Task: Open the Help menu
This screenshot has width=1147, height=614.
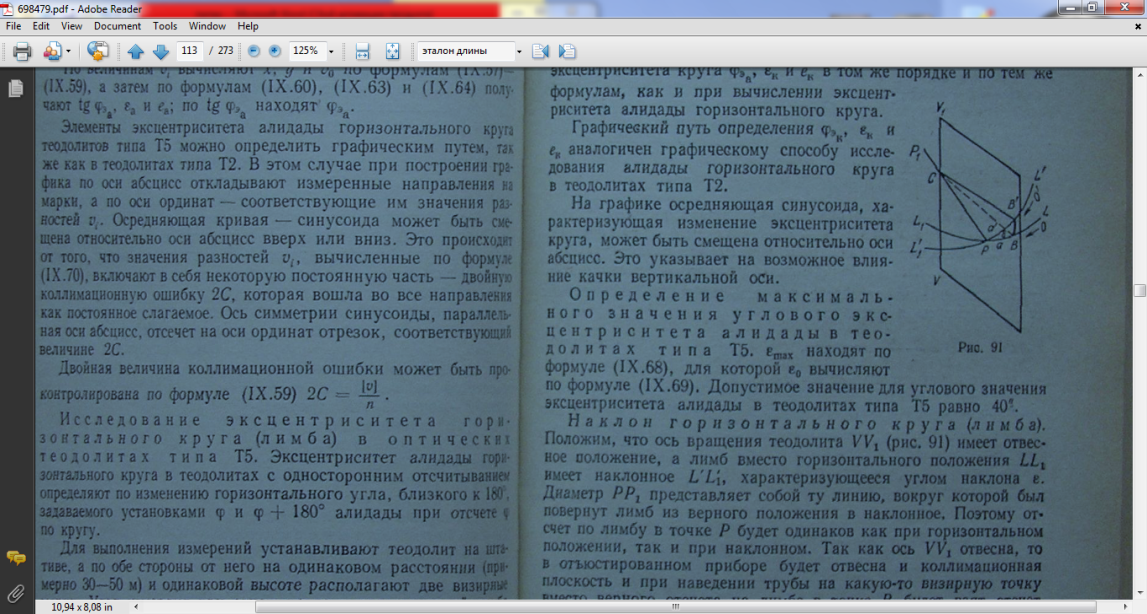Action: [x=248, y=26]
